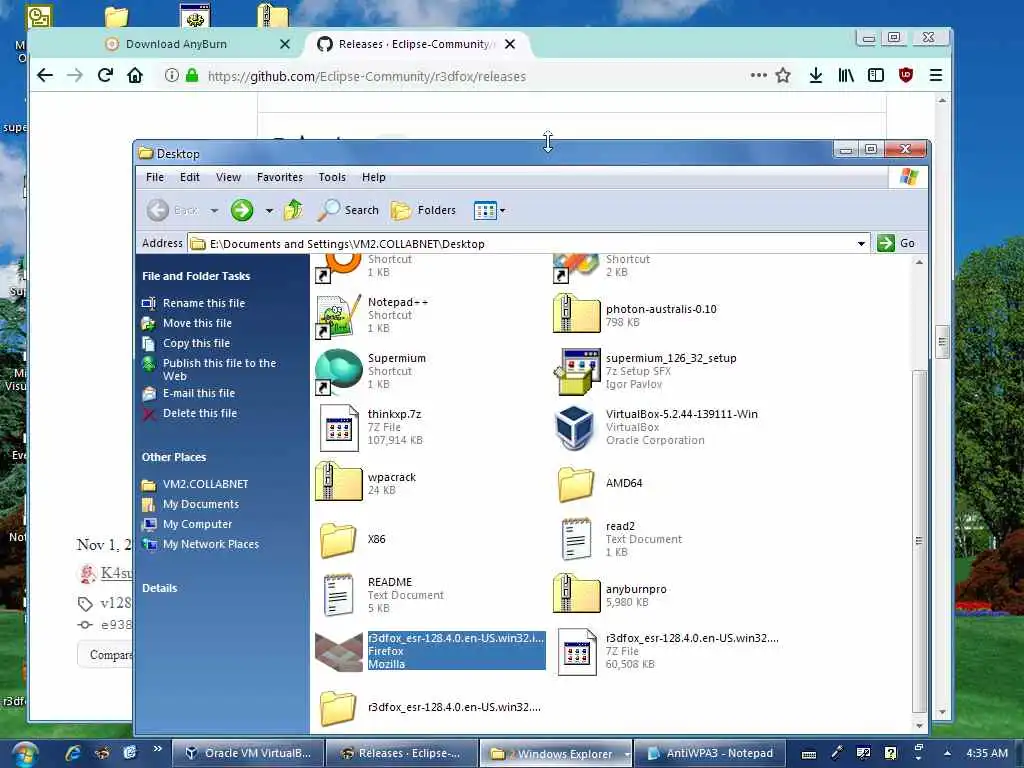Screen dimensions: 1024x768
Task: Open the browser Library icon
Action: point(846,76)
